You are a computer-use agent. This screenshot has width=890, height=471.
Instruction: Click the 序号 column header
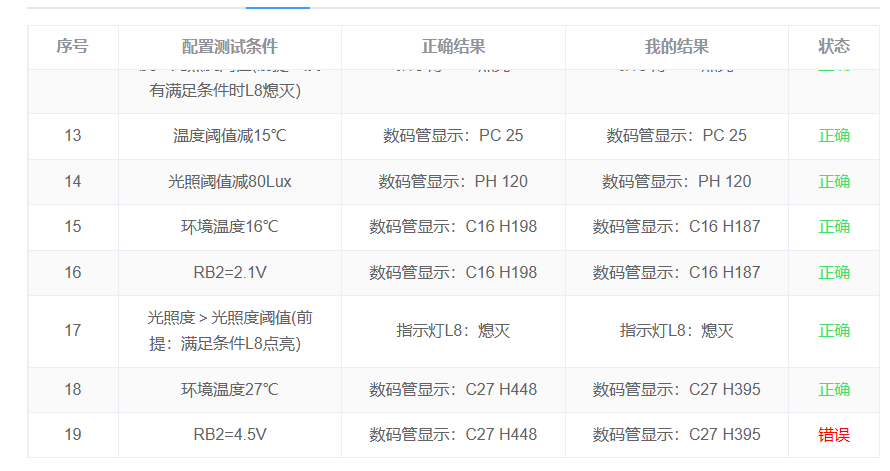72,46
